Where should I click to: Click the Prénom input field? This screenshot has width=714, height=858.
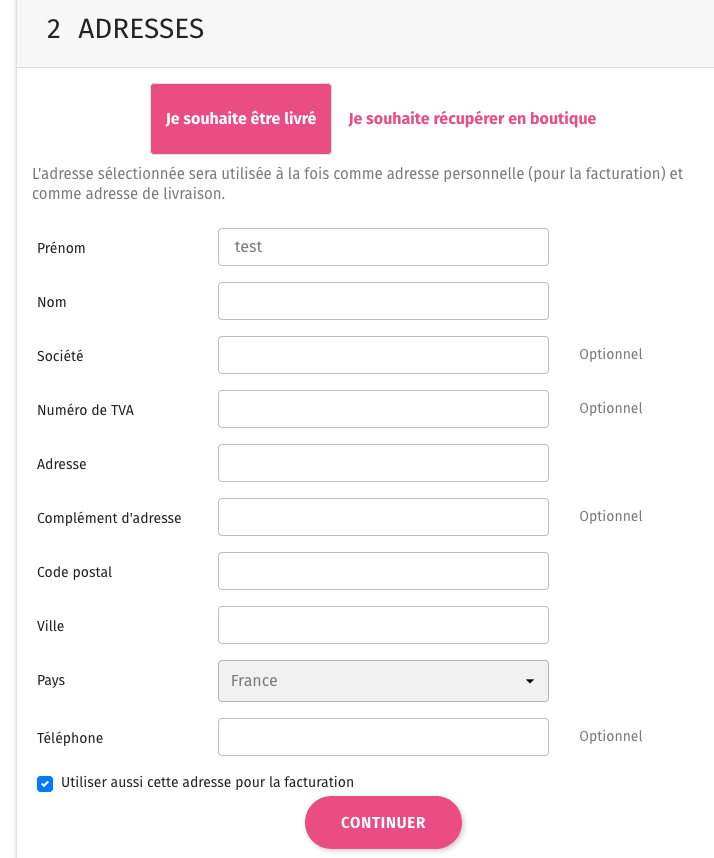coord(383,247)
